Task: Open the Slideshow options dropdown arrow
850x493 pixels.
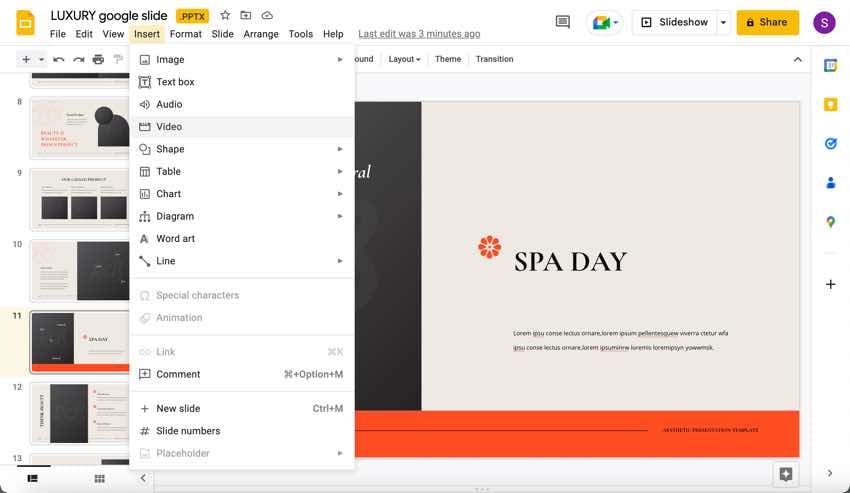Action: tap(723, 22)
